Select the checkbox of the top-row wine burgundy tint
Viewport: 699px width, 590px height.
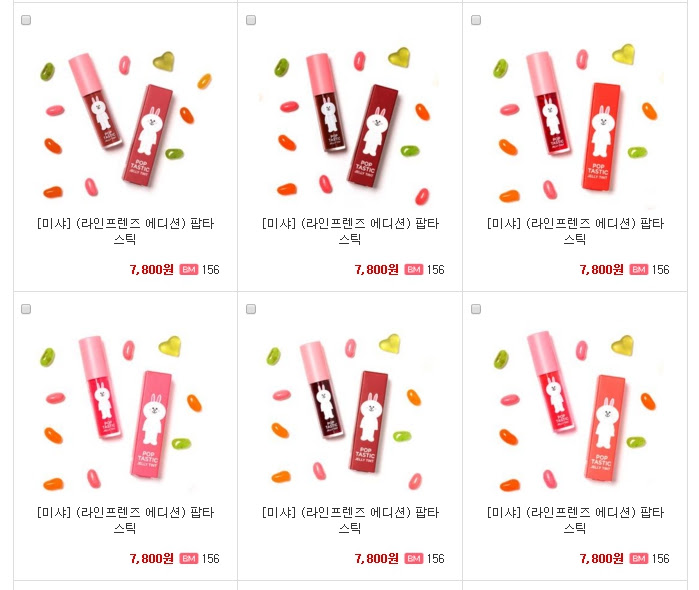[251, 20]
